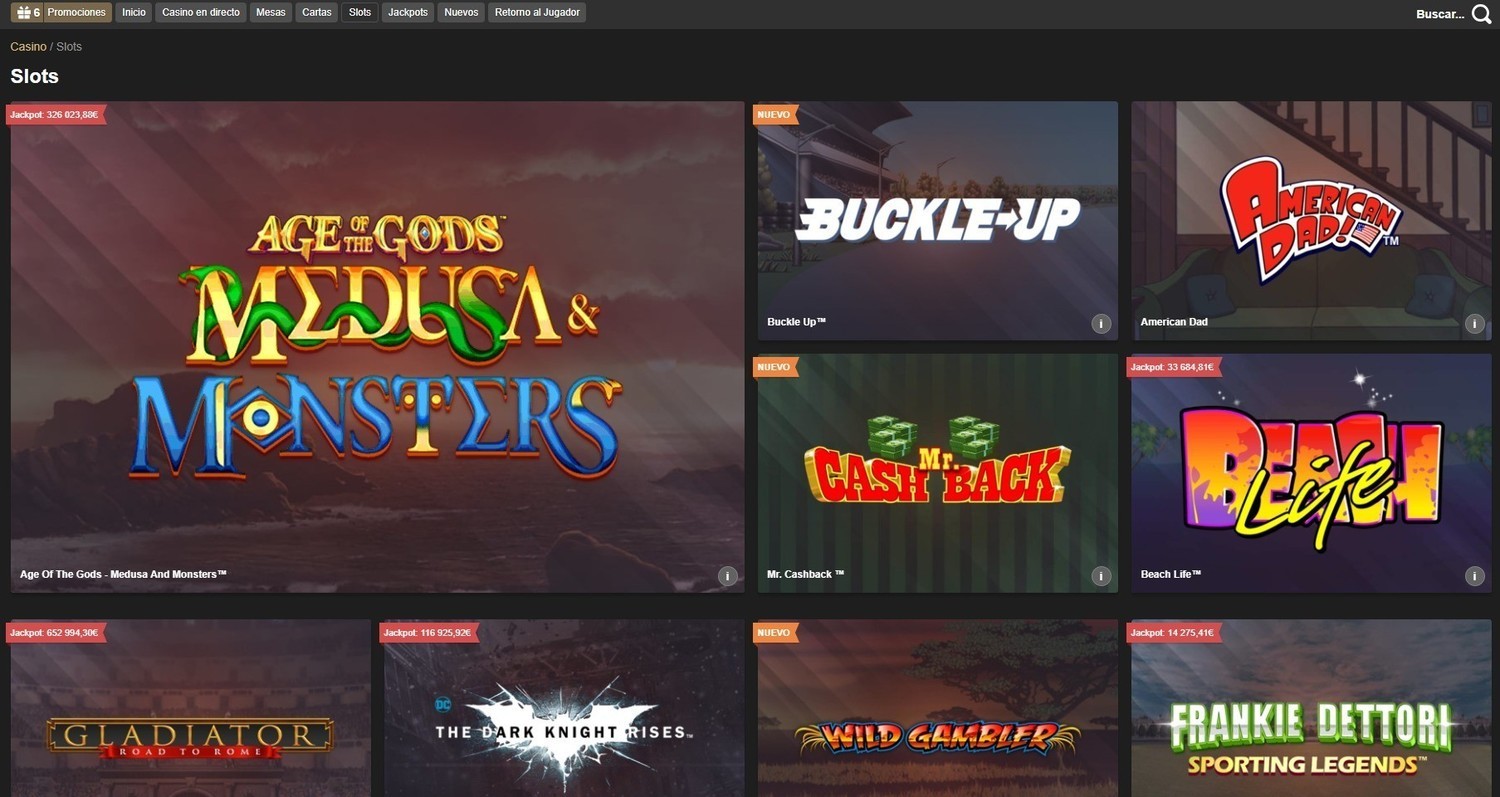
Task: Click NUEVO badge on Wild Gambler
Action: point(775,633)
